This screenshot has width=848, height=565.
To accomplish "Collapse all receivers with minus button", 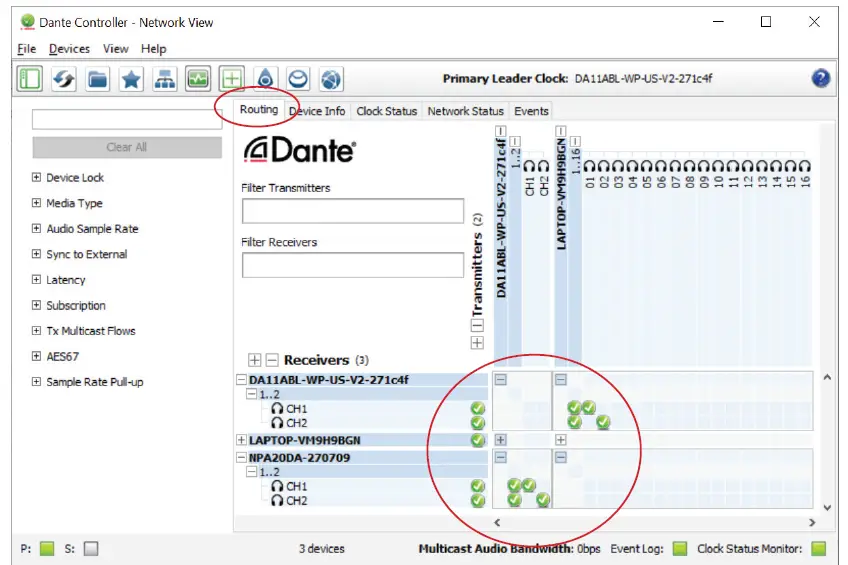I will coord(273,360).
